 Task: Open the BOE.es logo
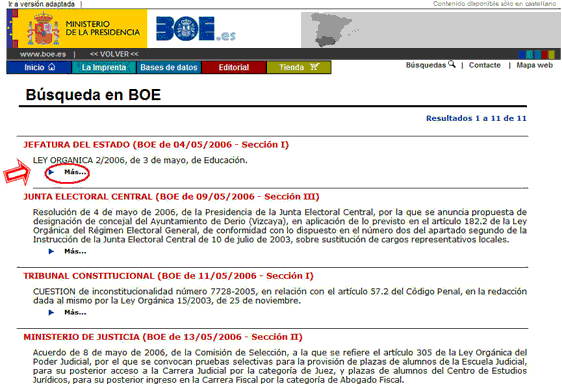pos(196,29)
